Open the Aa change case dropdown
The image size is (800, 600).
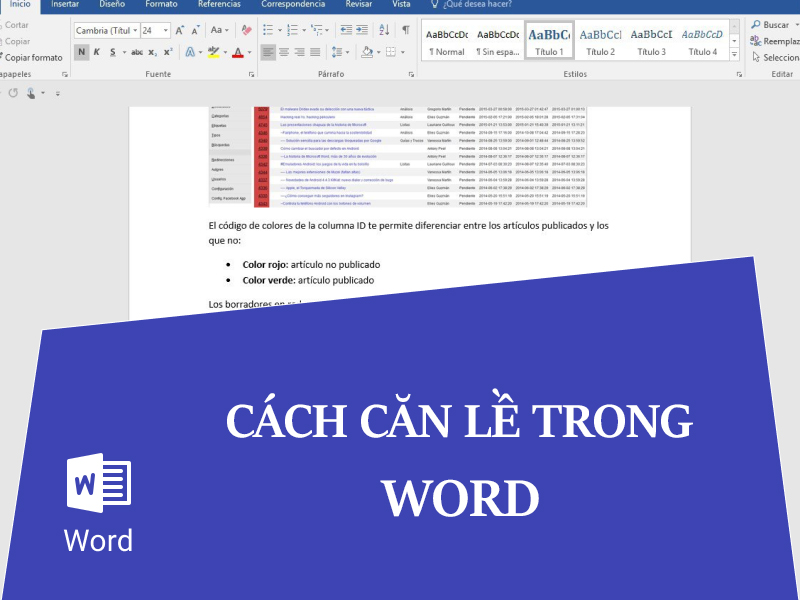click(x=219, y=30)
